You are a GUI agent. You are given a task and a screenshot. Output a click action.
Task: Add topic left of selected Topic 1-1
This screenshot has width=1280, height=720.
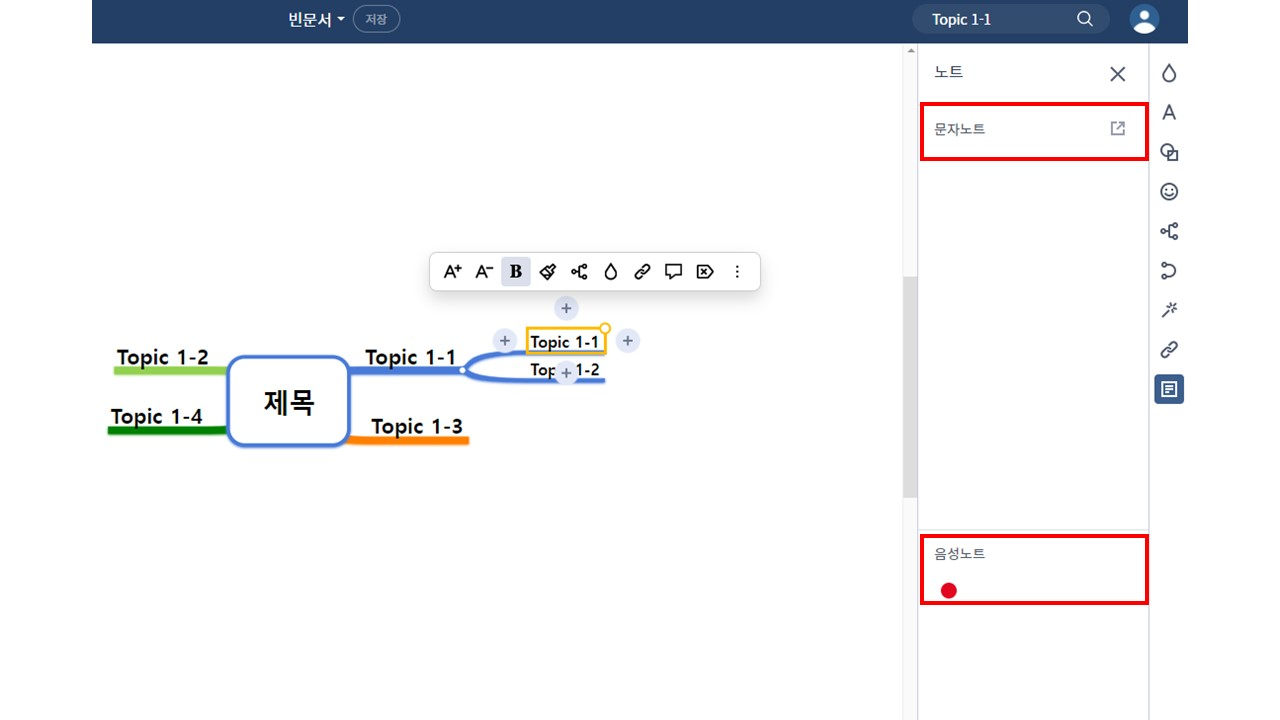tap(505, 341)
